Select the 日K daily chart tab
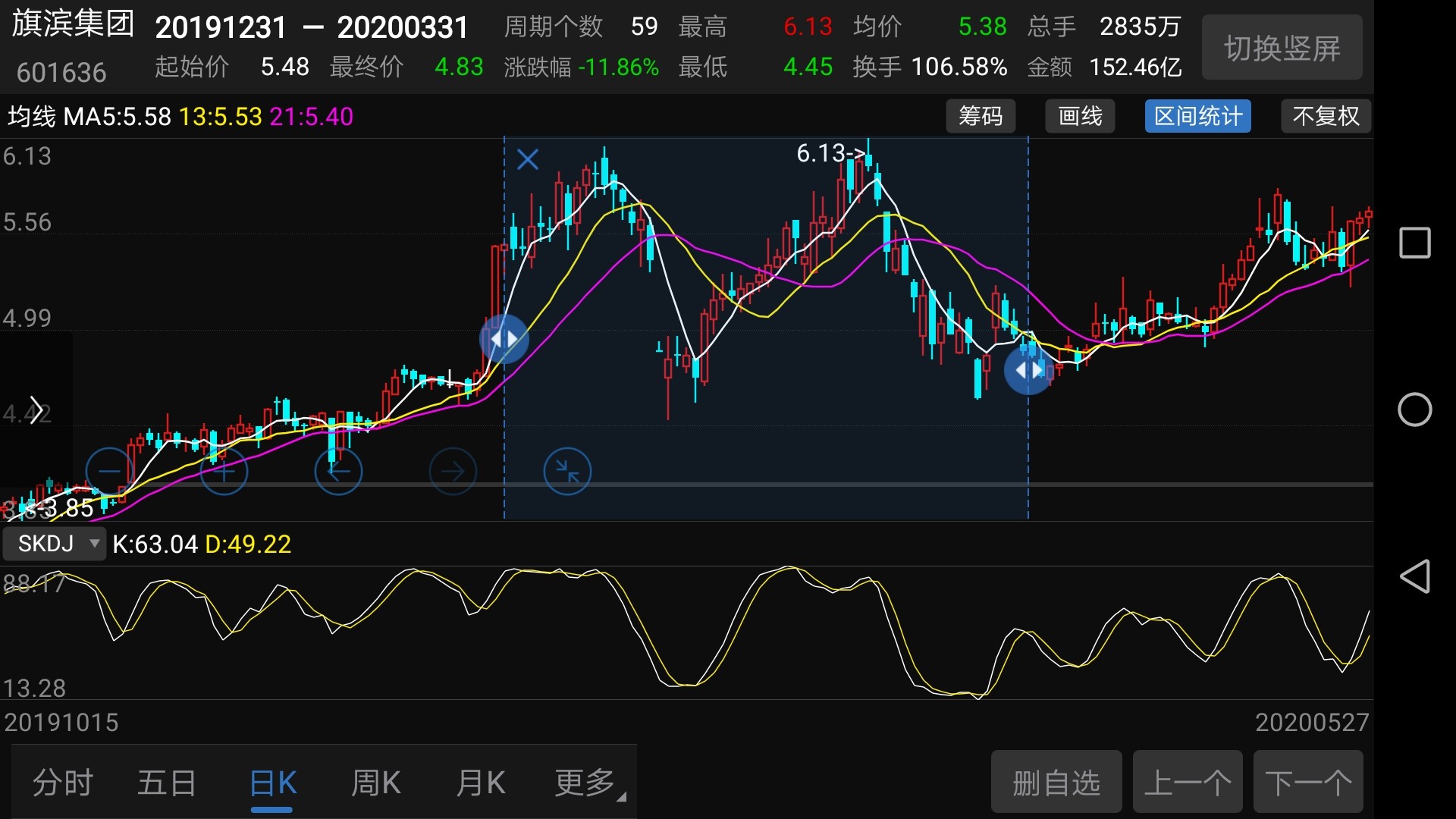This screenshot has width=1456, height=819. click(x=272, y=783)
